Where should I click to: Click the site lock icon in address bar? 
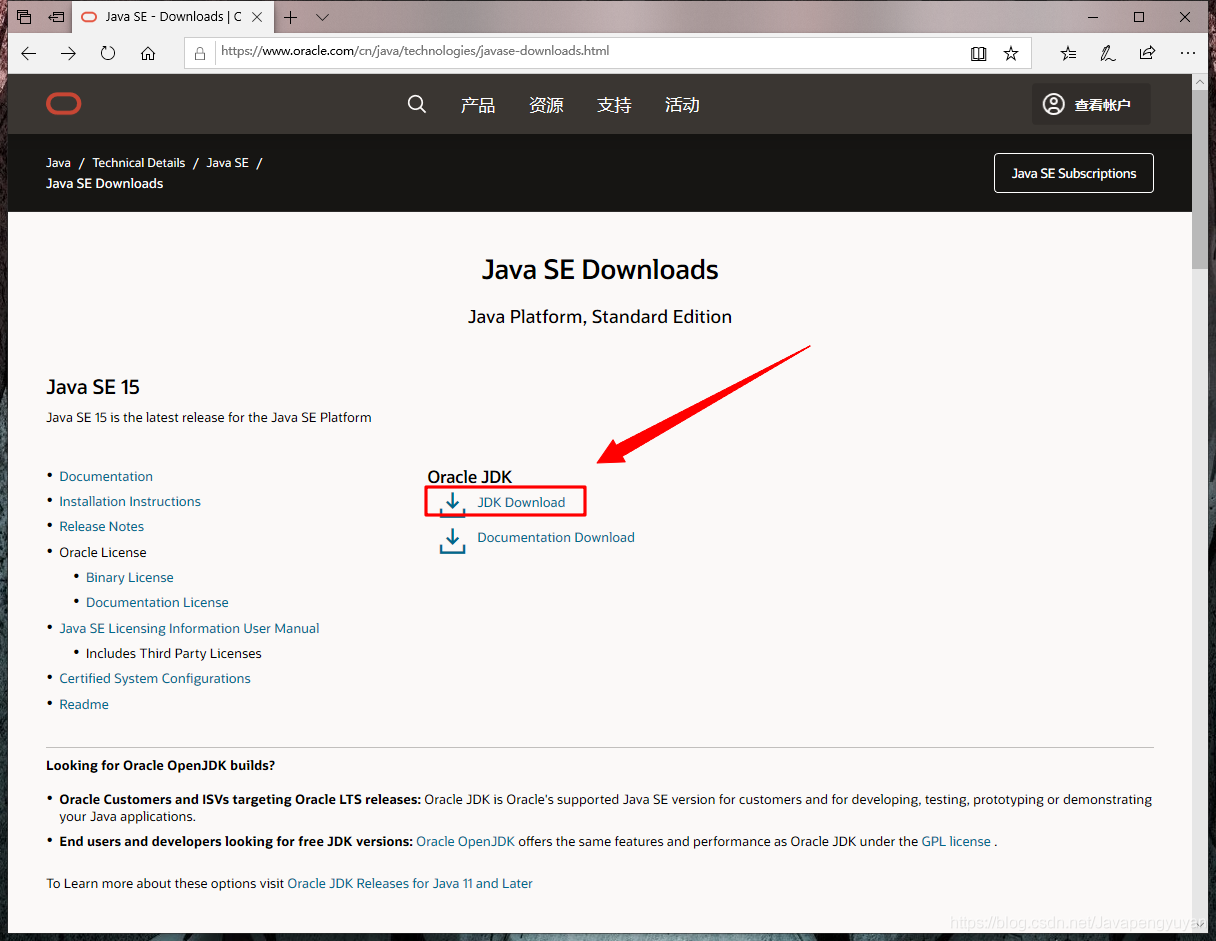[x=200, y=53]
